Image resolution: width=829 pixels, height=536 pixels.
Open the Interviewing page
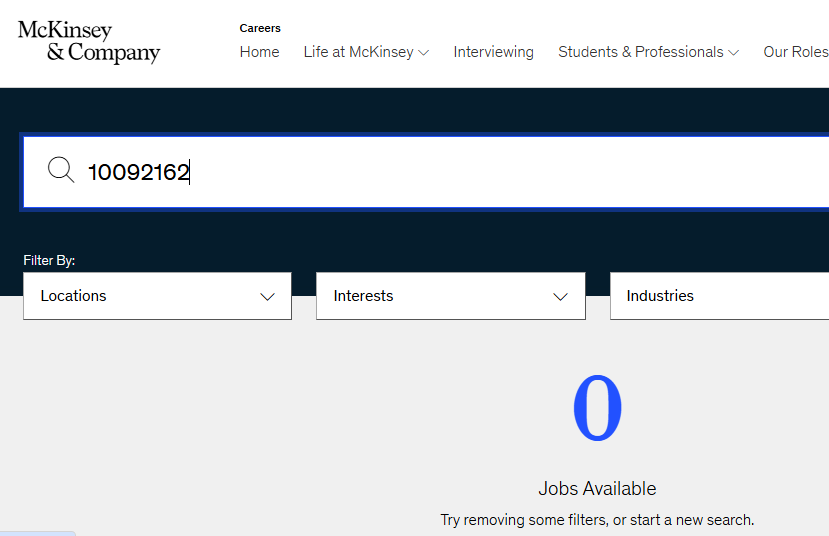[493, 52]
